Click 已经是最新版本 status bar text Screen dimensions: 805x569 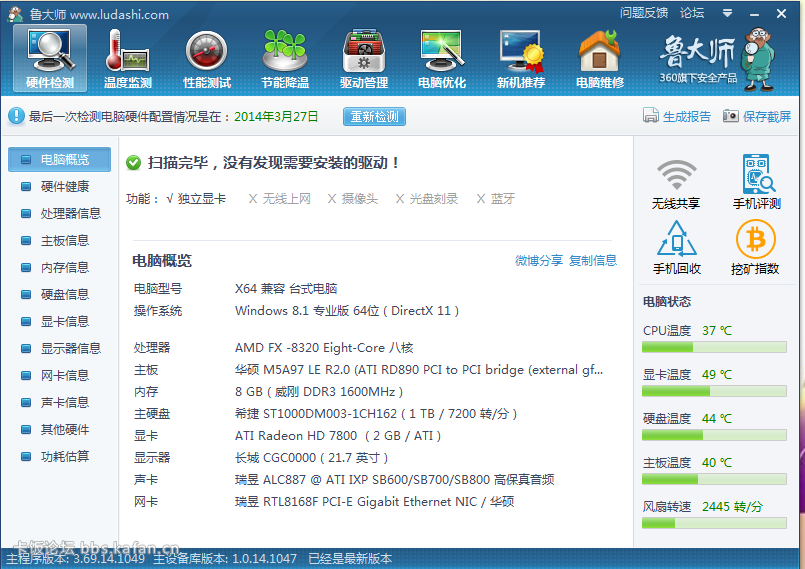[x=350, y=559]
